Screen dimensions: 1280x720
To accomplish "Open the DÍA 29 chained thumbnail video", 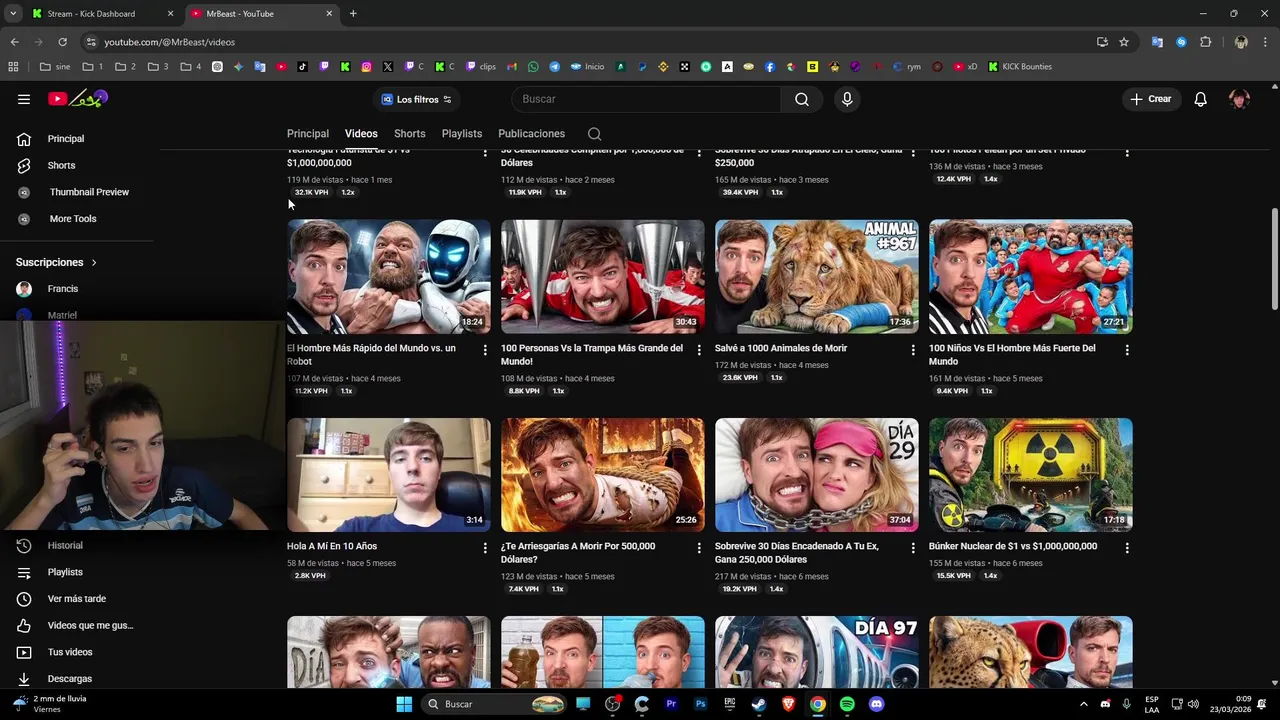I will [x=817, y=475].
